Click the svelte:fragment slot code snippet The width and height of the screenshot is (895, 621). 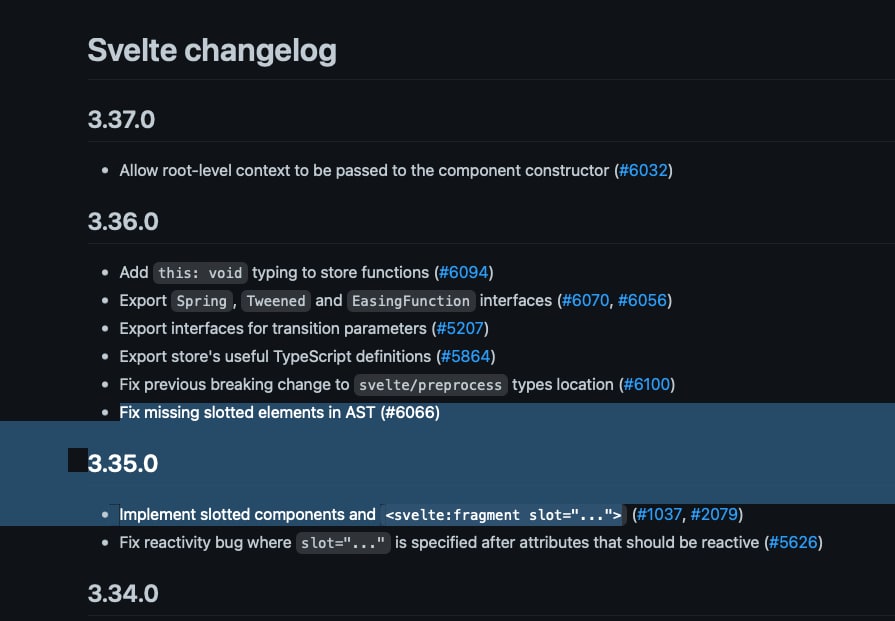[x=503, y=515]
